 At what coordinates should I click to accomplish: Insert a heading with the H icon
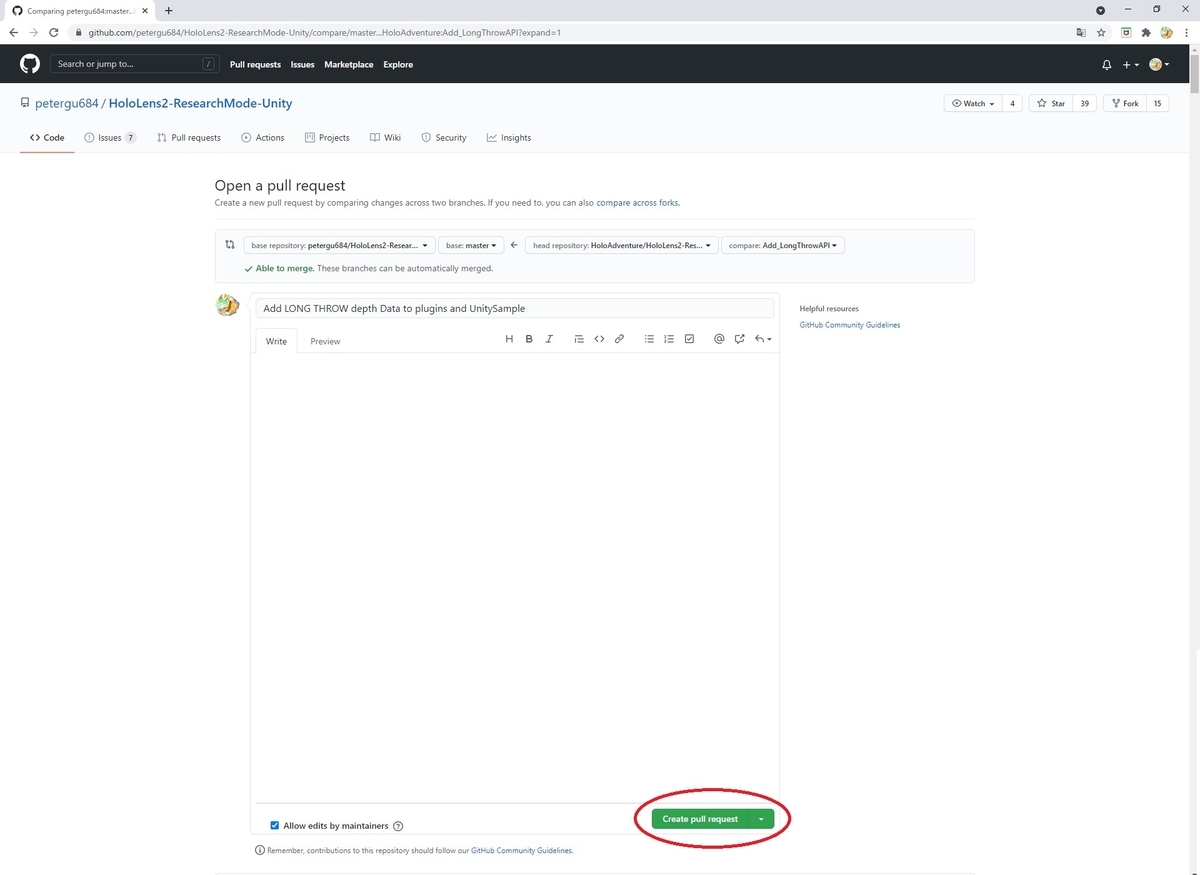point(509,339)
